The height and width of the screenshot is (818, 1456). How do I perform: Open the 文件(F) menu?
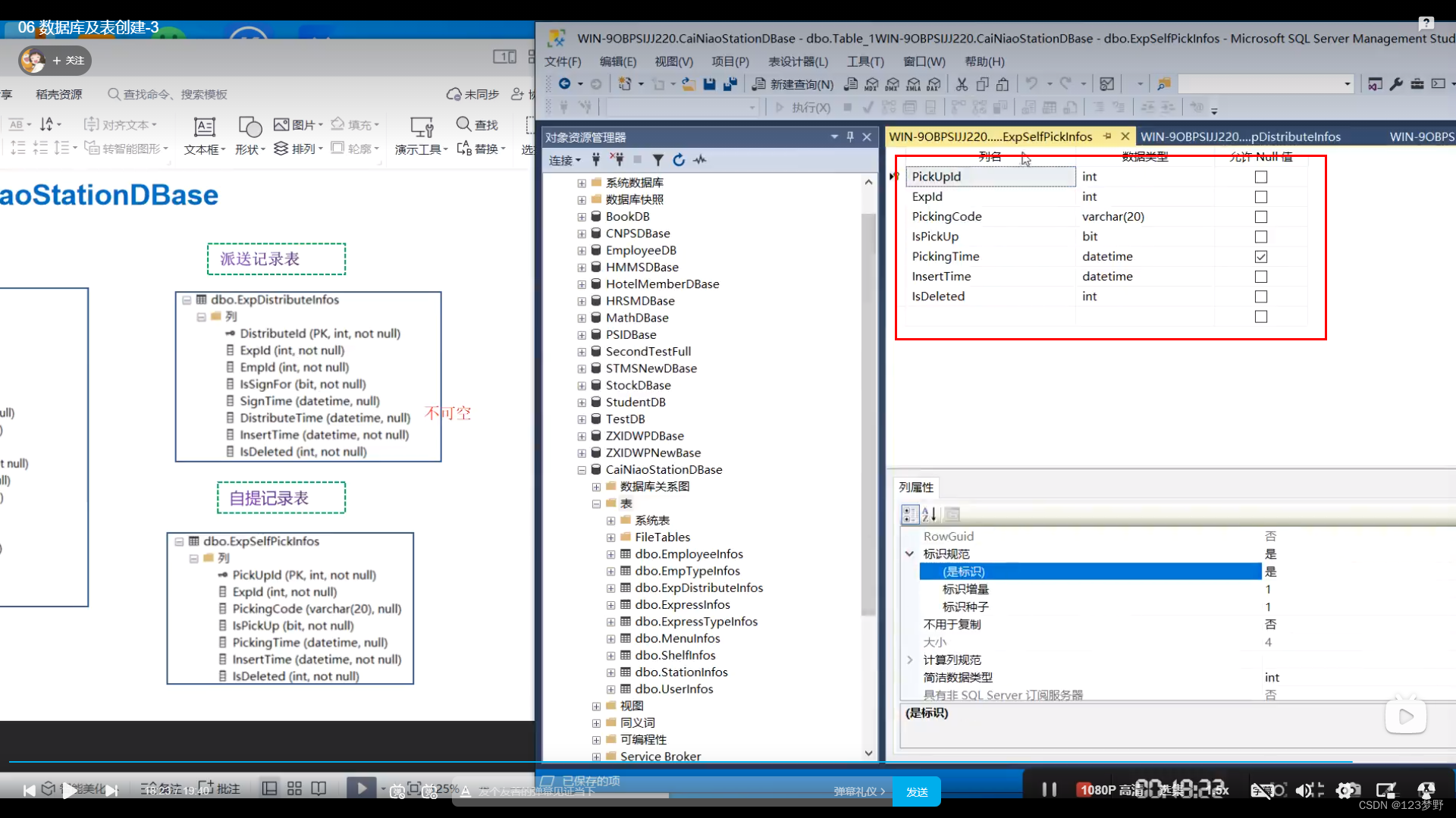click(x=563, y=61)
